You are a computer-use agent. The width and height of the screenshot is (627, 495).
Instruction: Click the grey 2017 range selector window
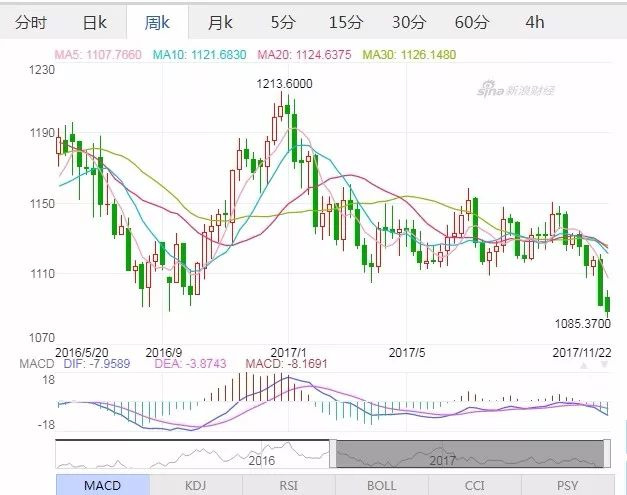[x=470, y=453]
